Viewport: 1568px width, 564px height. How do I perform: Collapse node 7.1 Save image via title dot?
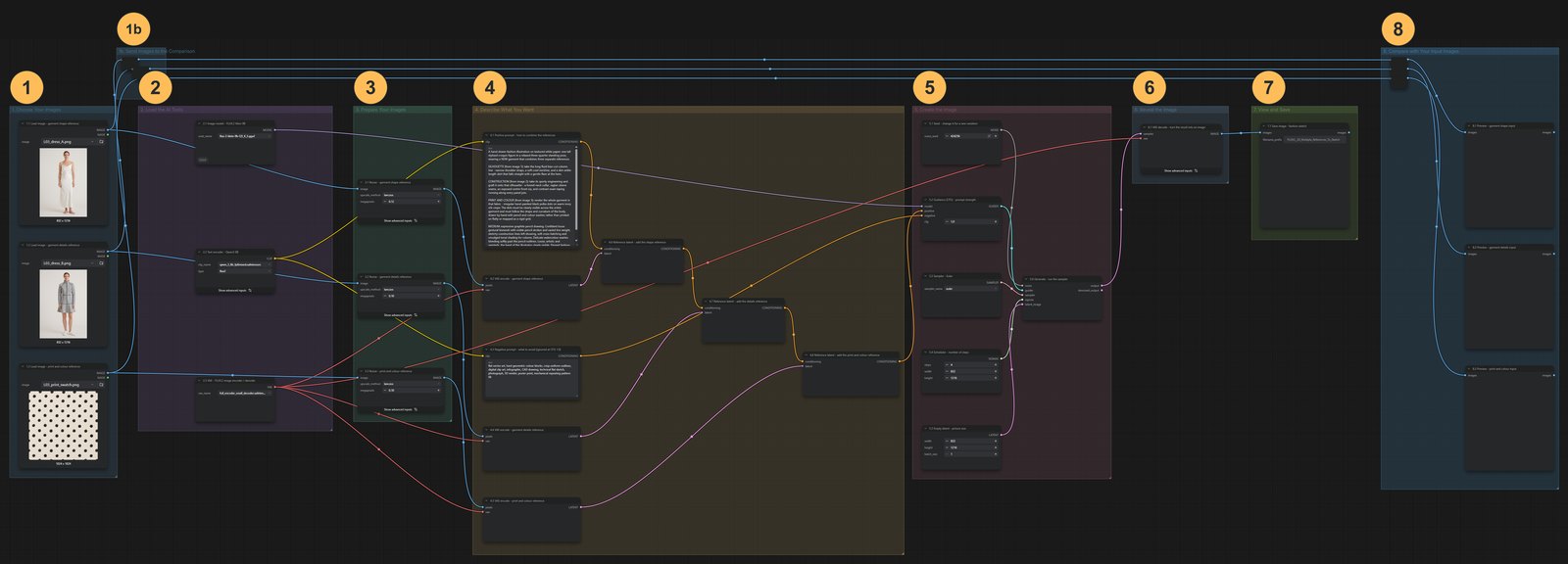point(1264,126)
